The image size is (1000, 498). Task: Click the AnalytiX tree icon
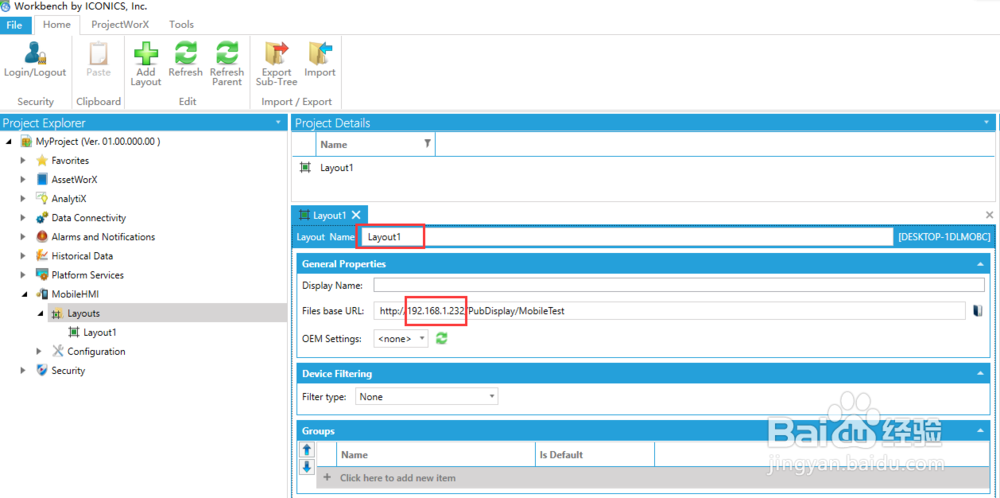[42, 198]
